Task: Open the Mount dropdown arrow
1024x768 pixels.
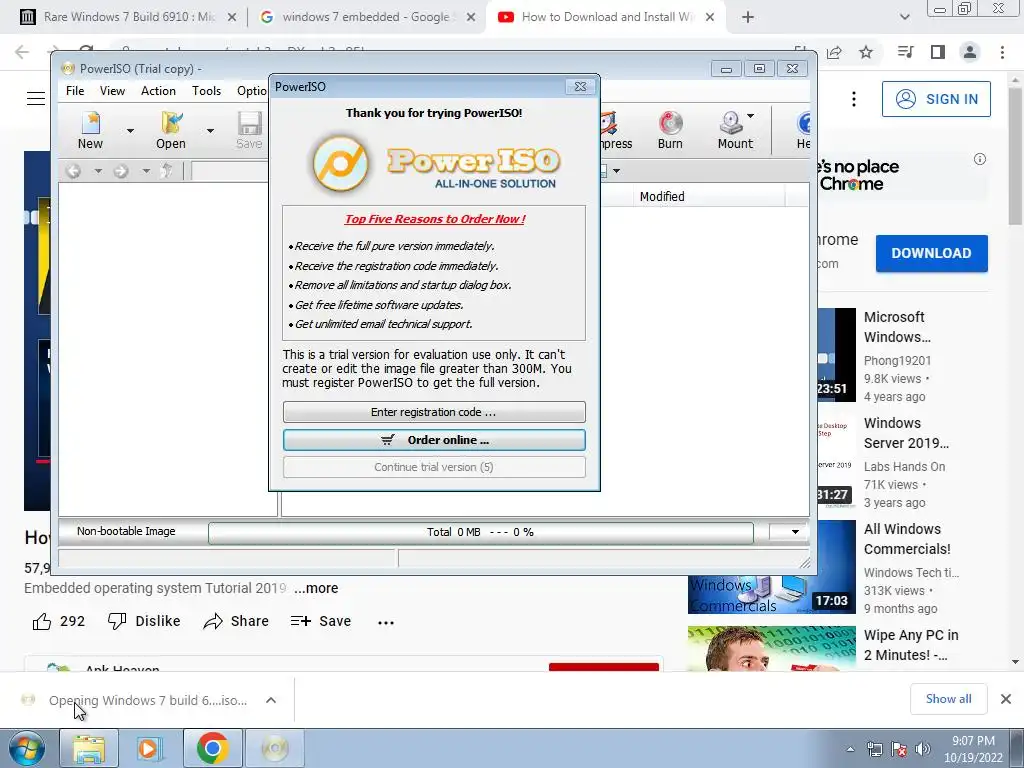Action: tap(750, 116)
